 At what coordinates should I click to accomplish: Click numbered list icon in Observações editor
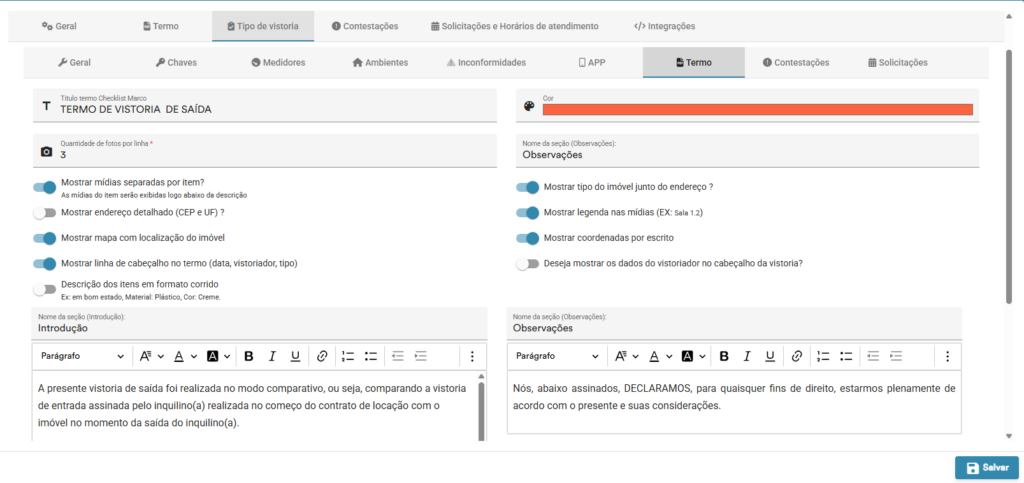click(x=823, y=356)
